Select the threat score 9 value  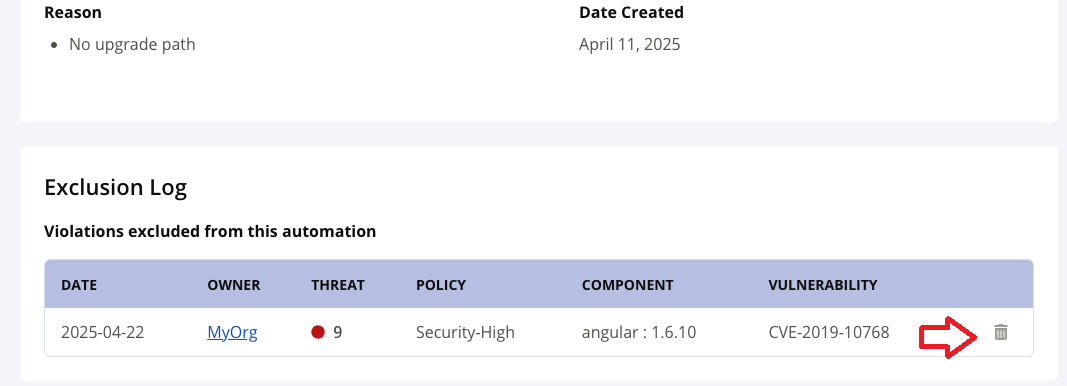point(338,332)
